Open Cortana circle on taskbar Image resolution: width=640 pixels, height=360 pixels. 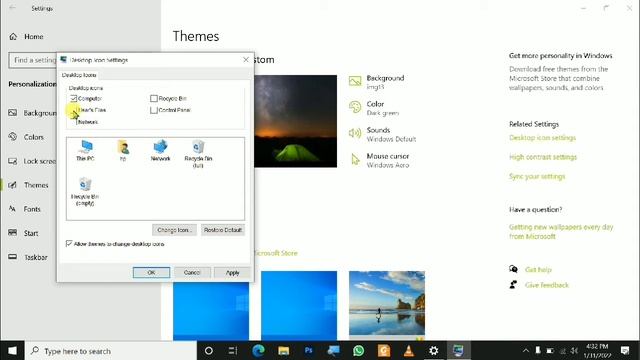click(209, 351)
